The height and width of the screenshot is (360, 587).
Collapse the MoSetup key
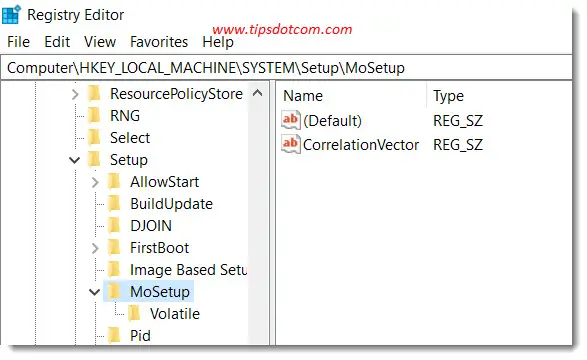click(x=95, y=292)
